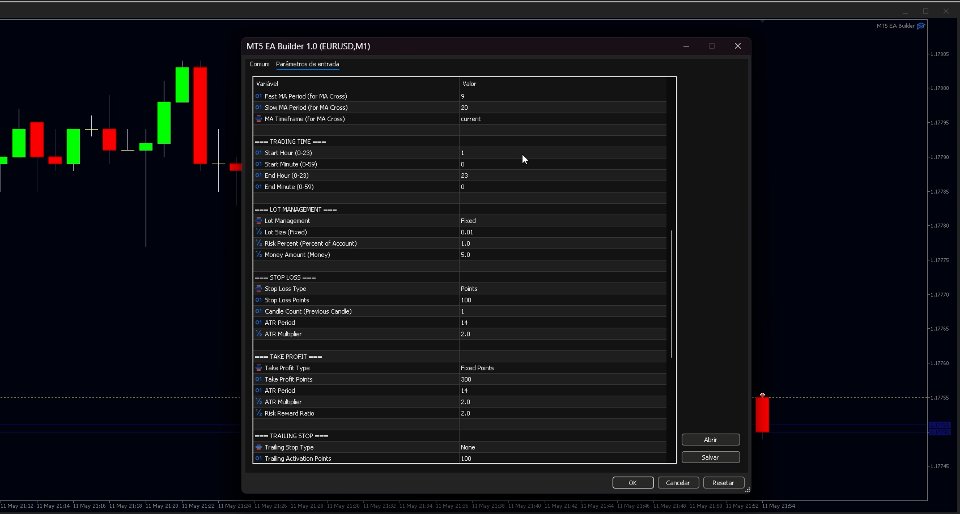Close the MT5 EA Builder dialog

(x=738, y=47)
